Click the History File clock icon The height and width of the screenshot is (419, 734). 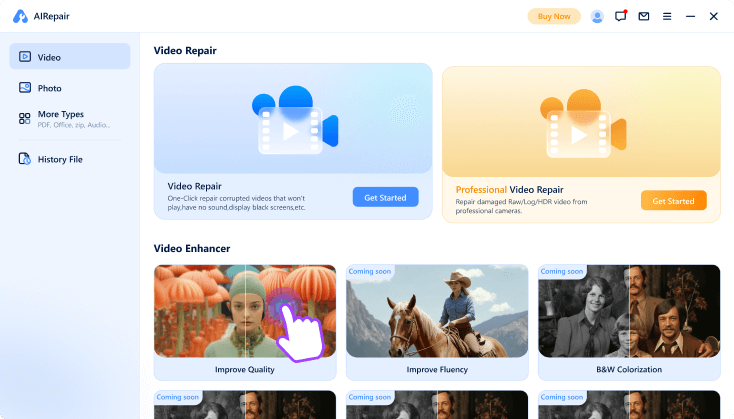(x=25, y=159)
